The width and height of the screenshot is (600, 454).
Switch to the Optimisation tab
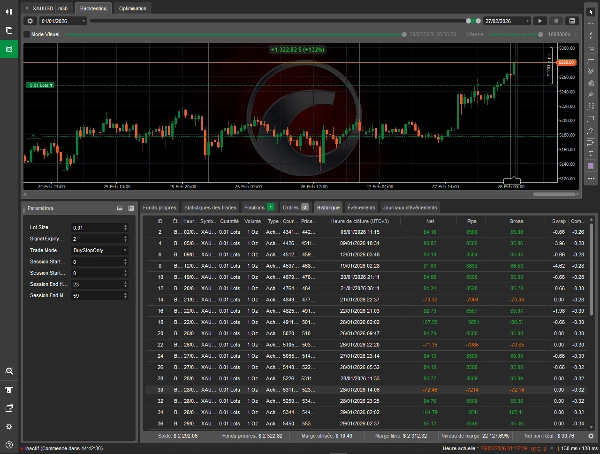132,8
